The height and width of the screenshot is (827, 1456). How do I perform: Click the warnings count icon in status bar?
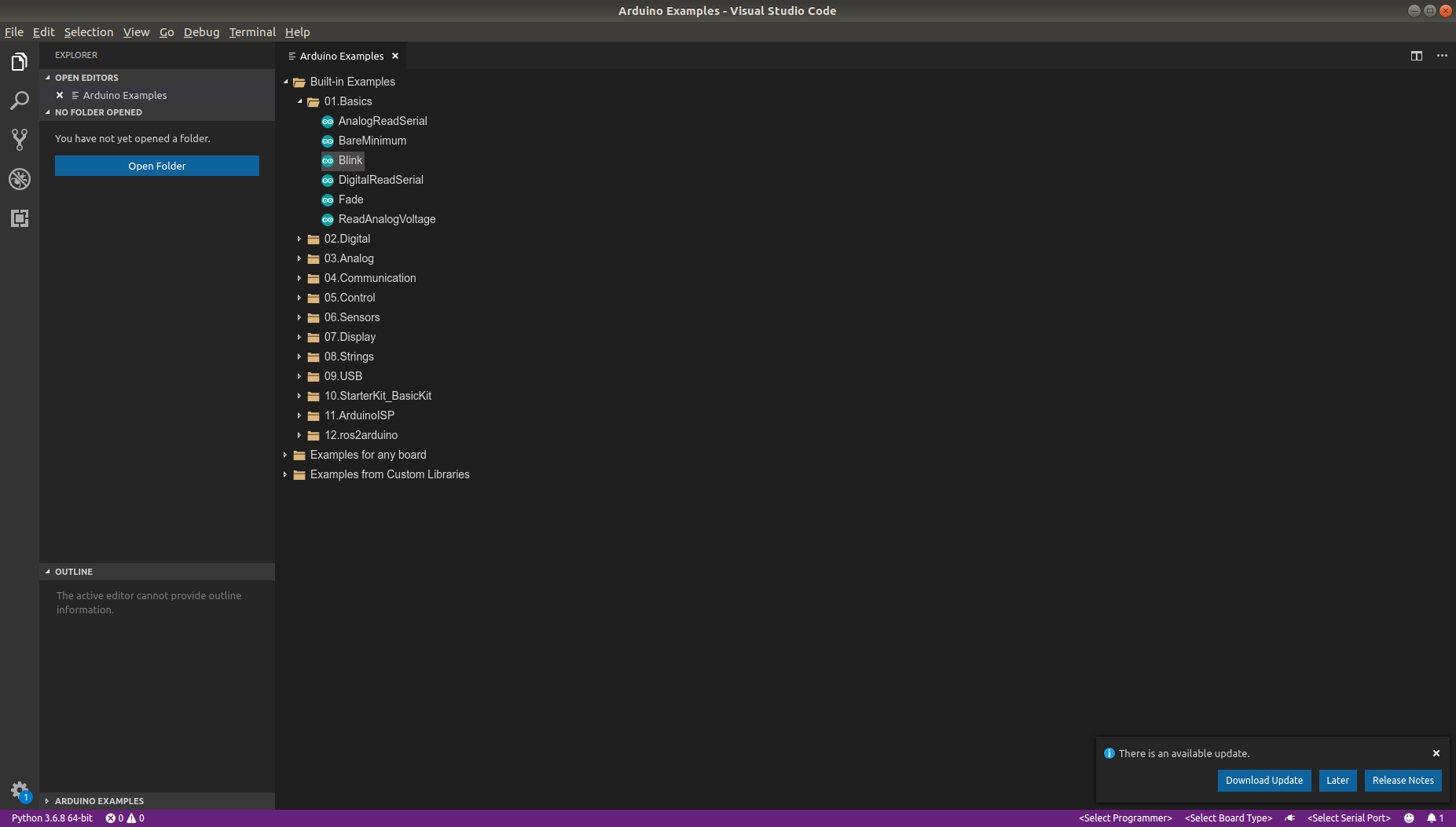131,818
